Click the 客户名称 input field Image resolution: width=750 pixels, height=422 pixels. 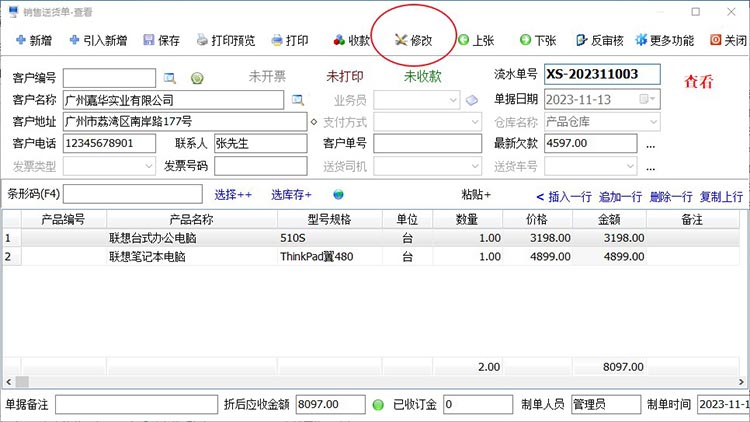[173, 100]
